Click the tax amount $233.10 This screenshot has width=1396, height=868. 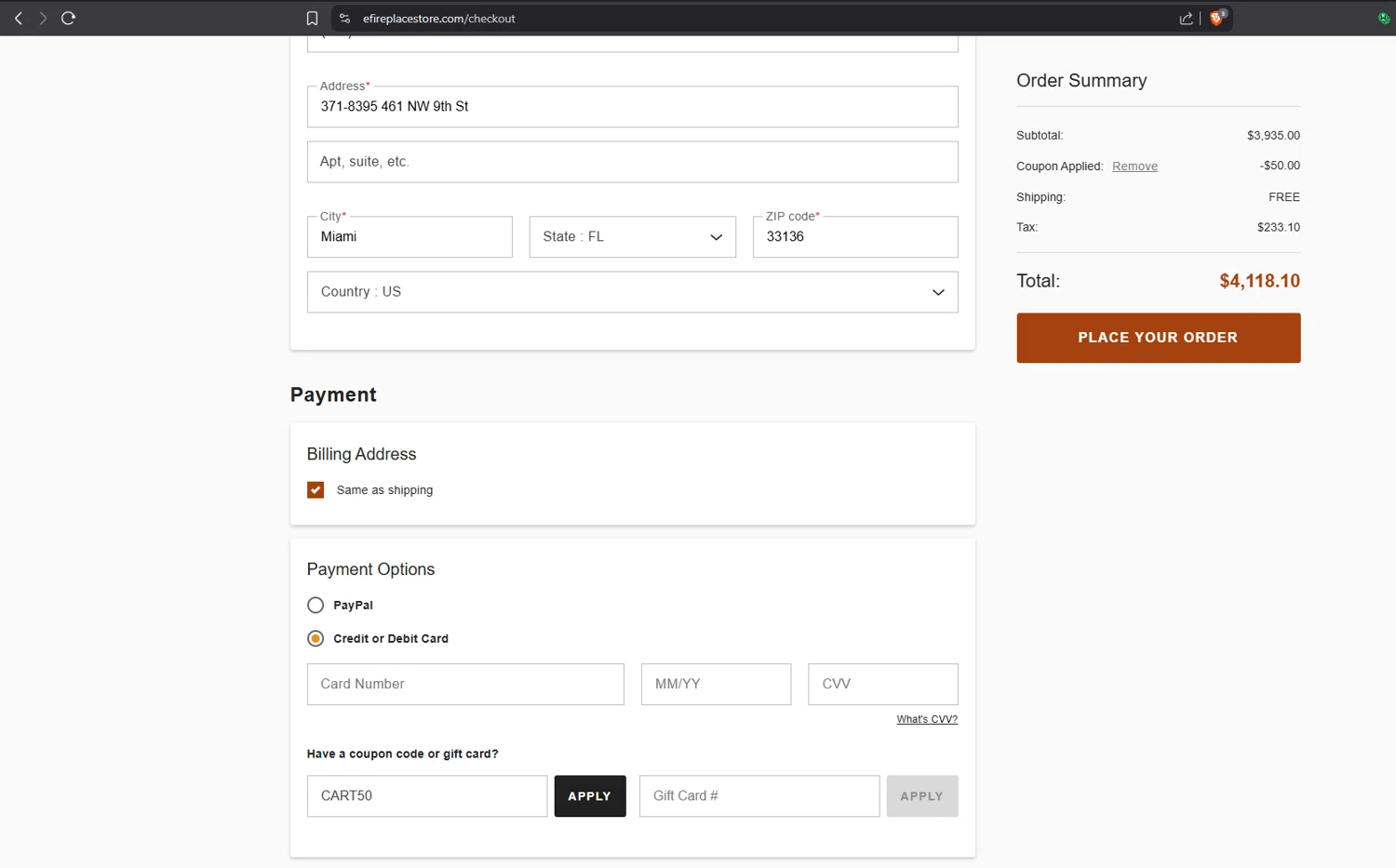click(x=1279, y=227)
